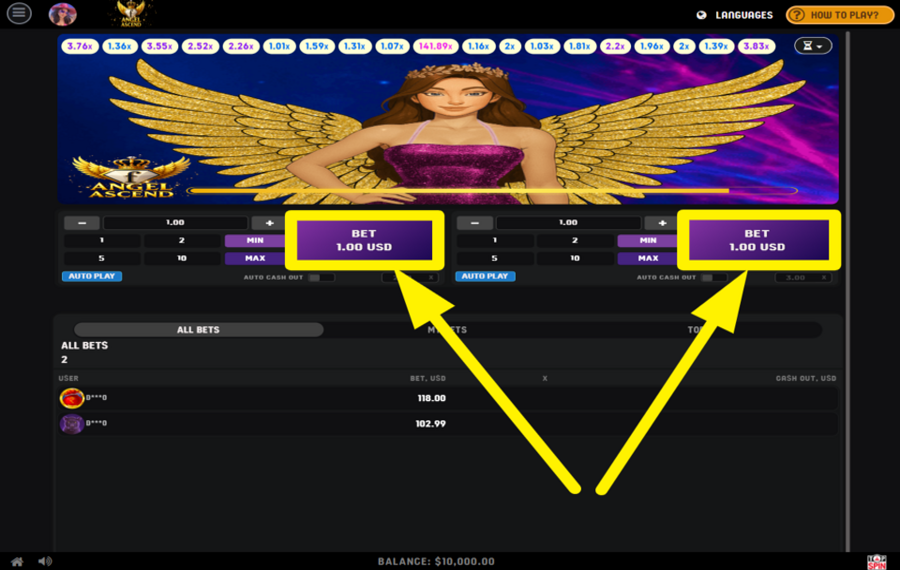Image resolution: width=900 pixels, height=570 pixels.
Task: Switch to the All Bets tab
Action: [x=198, y=330]
